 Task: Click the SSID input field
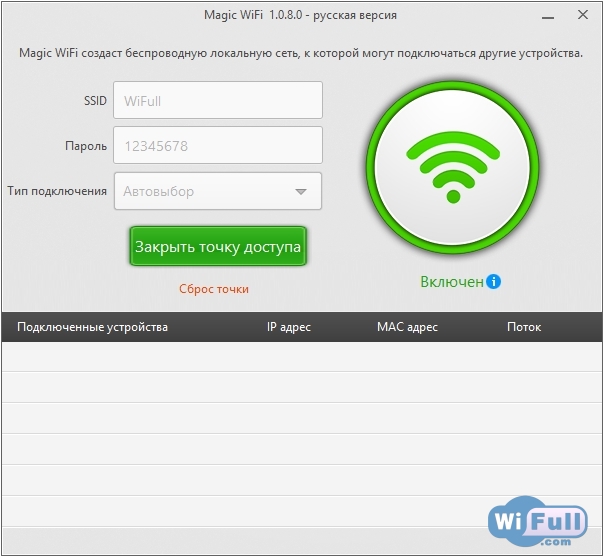218,100
